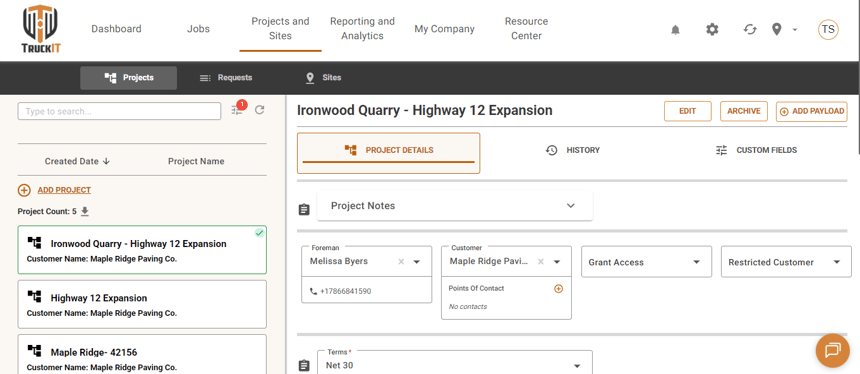Open the Grant Access dropdown
Image resolution: width=860 pixels, height=374 pixels.
click(647, 262)
